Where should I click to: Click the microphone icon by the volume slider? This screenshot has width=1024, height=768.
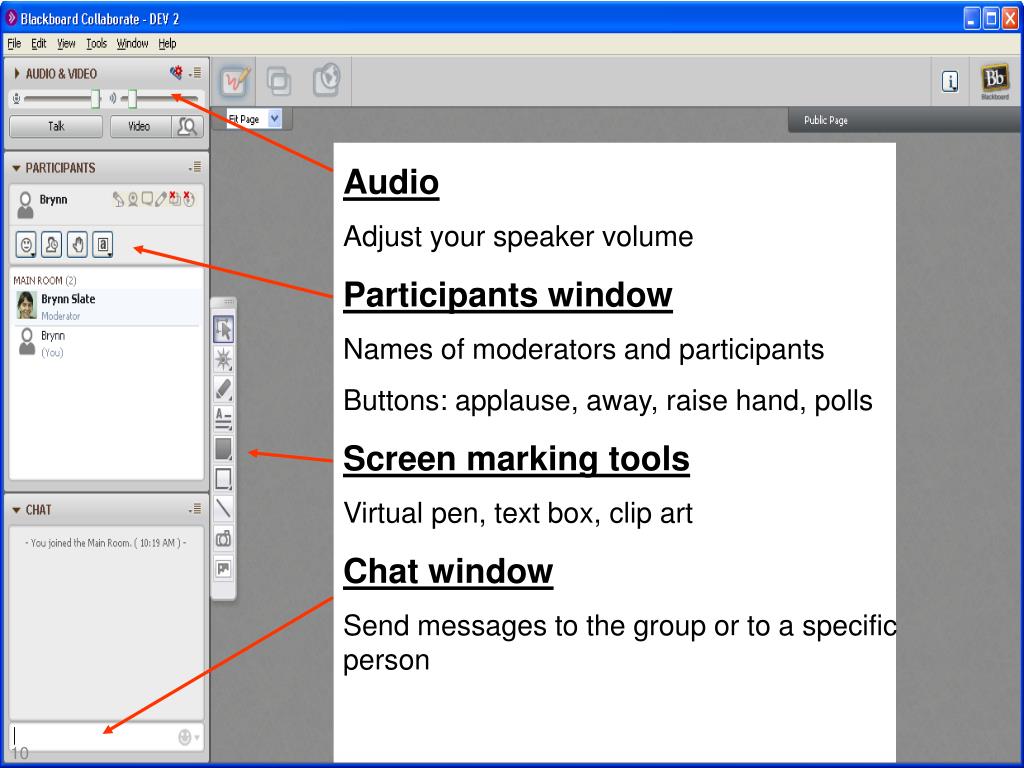[x=16, y=99]
